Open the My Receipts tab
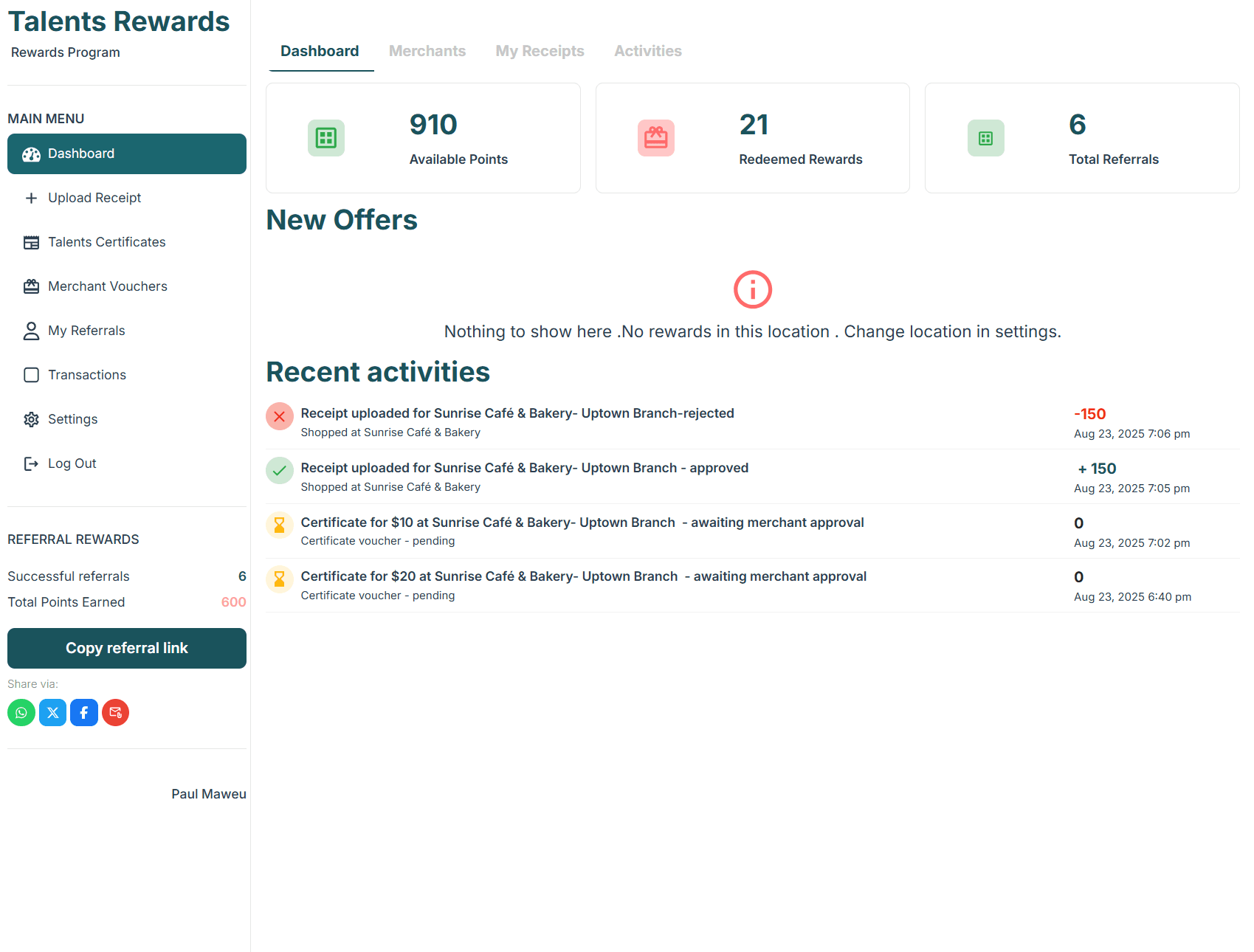This screenshot has width=1254, height=952. pos(540,51)
